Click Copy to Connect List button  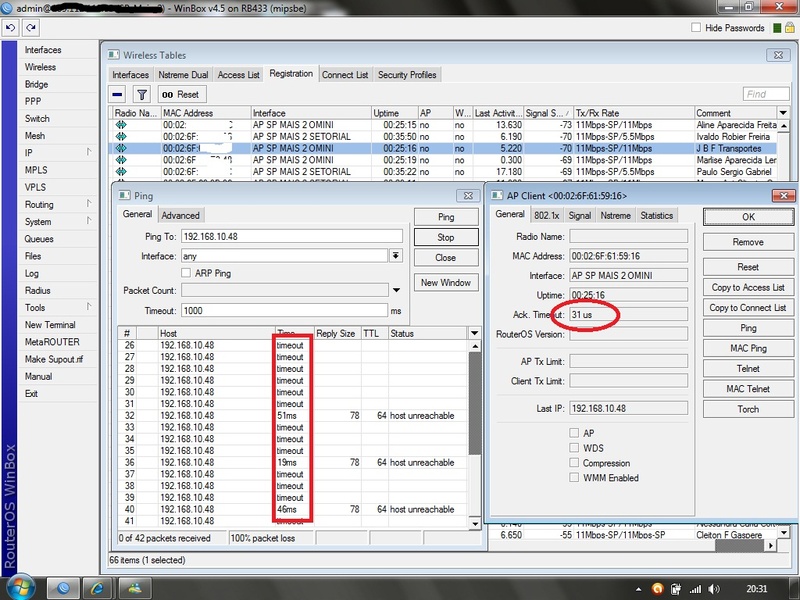pos(748,308)
